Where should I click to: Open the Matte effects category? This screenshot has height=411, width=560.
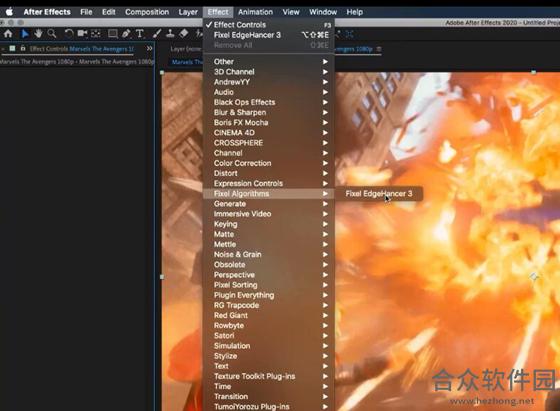point(269,234)
